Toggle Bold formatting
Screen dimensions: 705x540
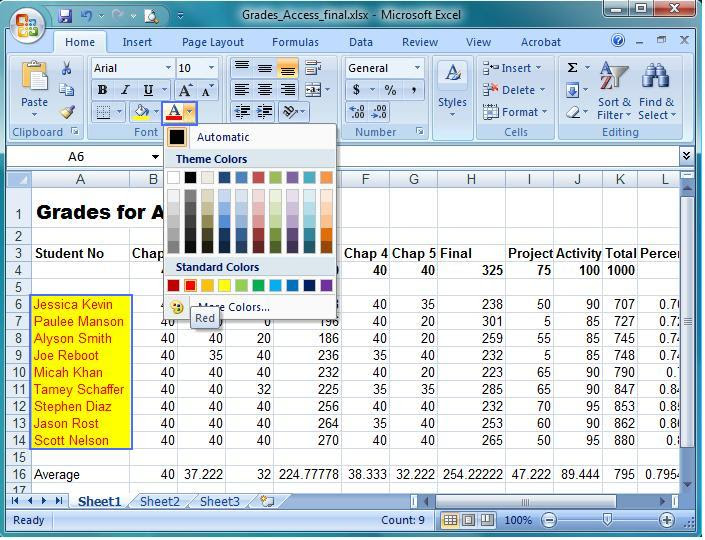[102, 90]
